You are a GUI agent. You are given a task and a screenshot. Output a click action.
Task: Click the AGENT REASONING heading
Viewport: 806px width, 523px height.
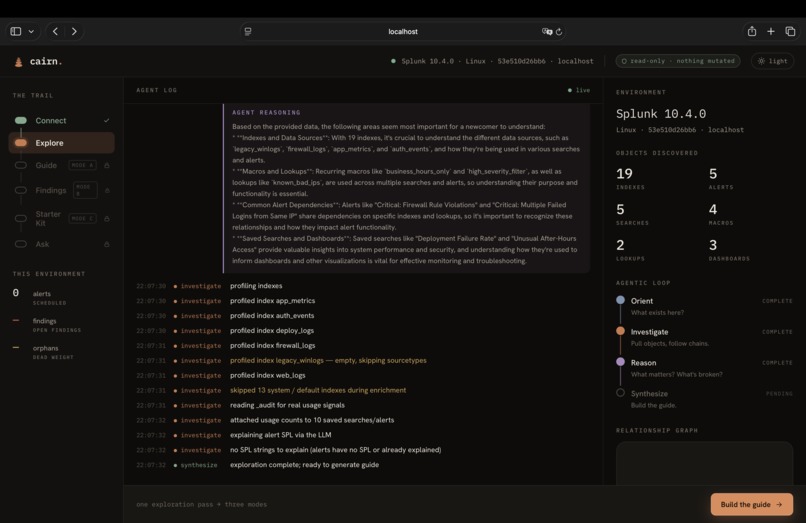266,112
